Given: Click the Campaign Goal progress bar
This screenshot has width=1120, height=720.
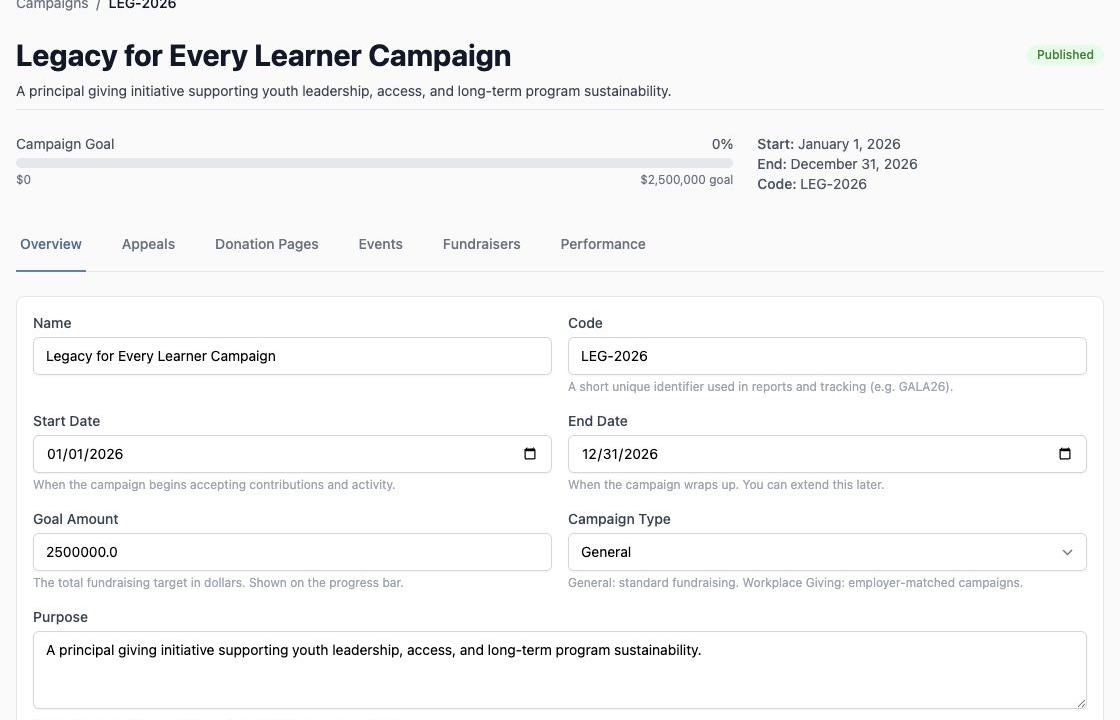Looking at the screenshot, I should 374,163.
